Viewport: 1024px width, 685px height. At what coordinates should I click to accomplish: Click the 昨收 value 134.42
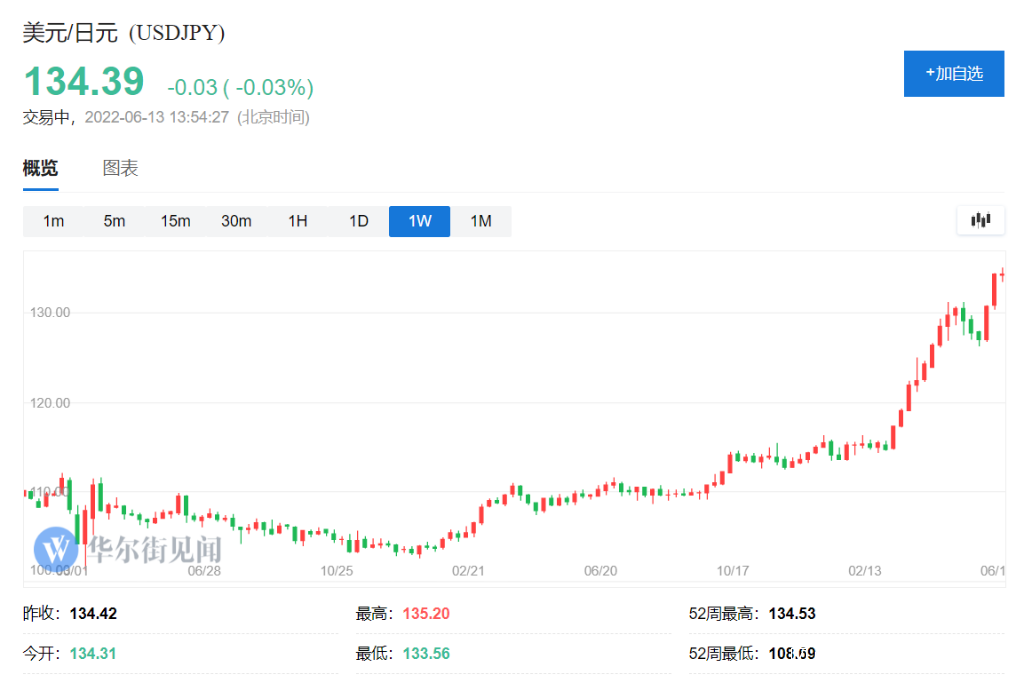click(93, 614)
